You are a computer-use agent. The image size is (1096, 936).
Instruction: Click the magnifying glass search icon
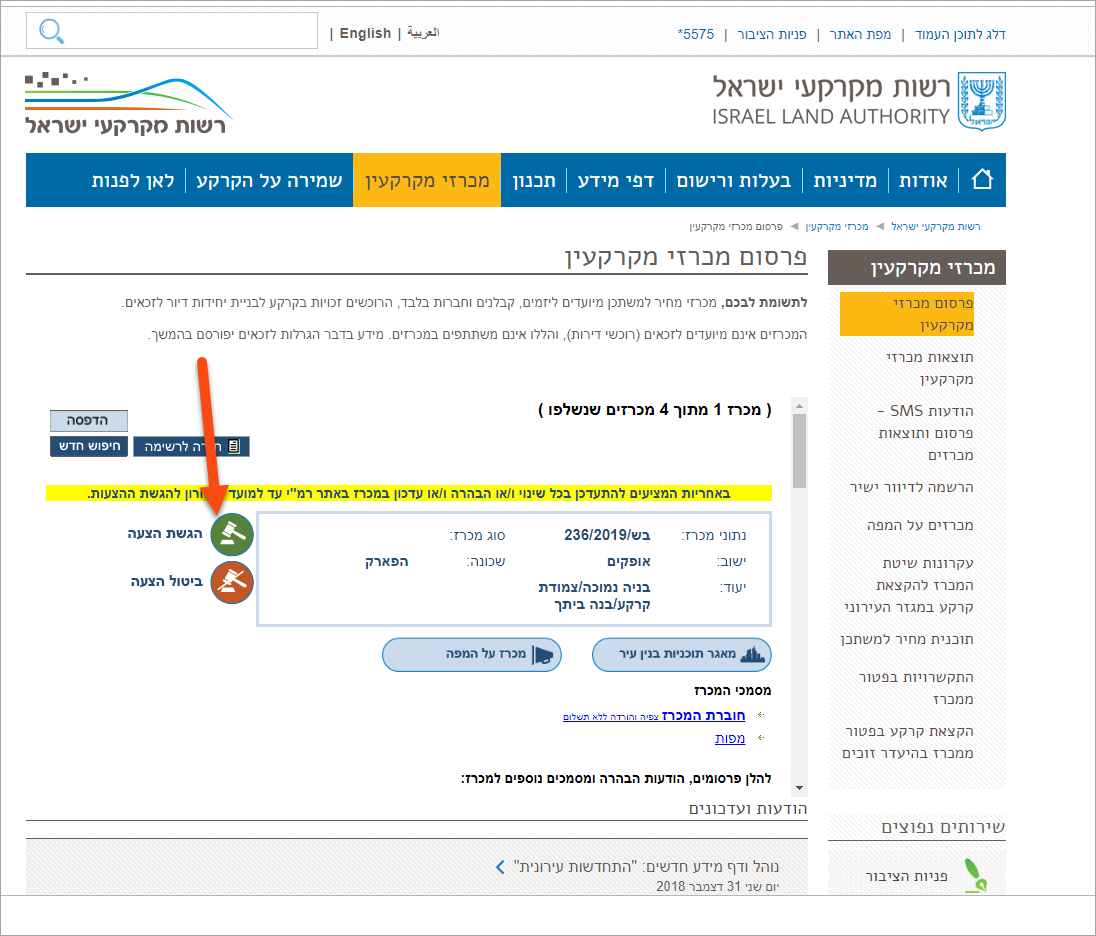pos(51,32)
